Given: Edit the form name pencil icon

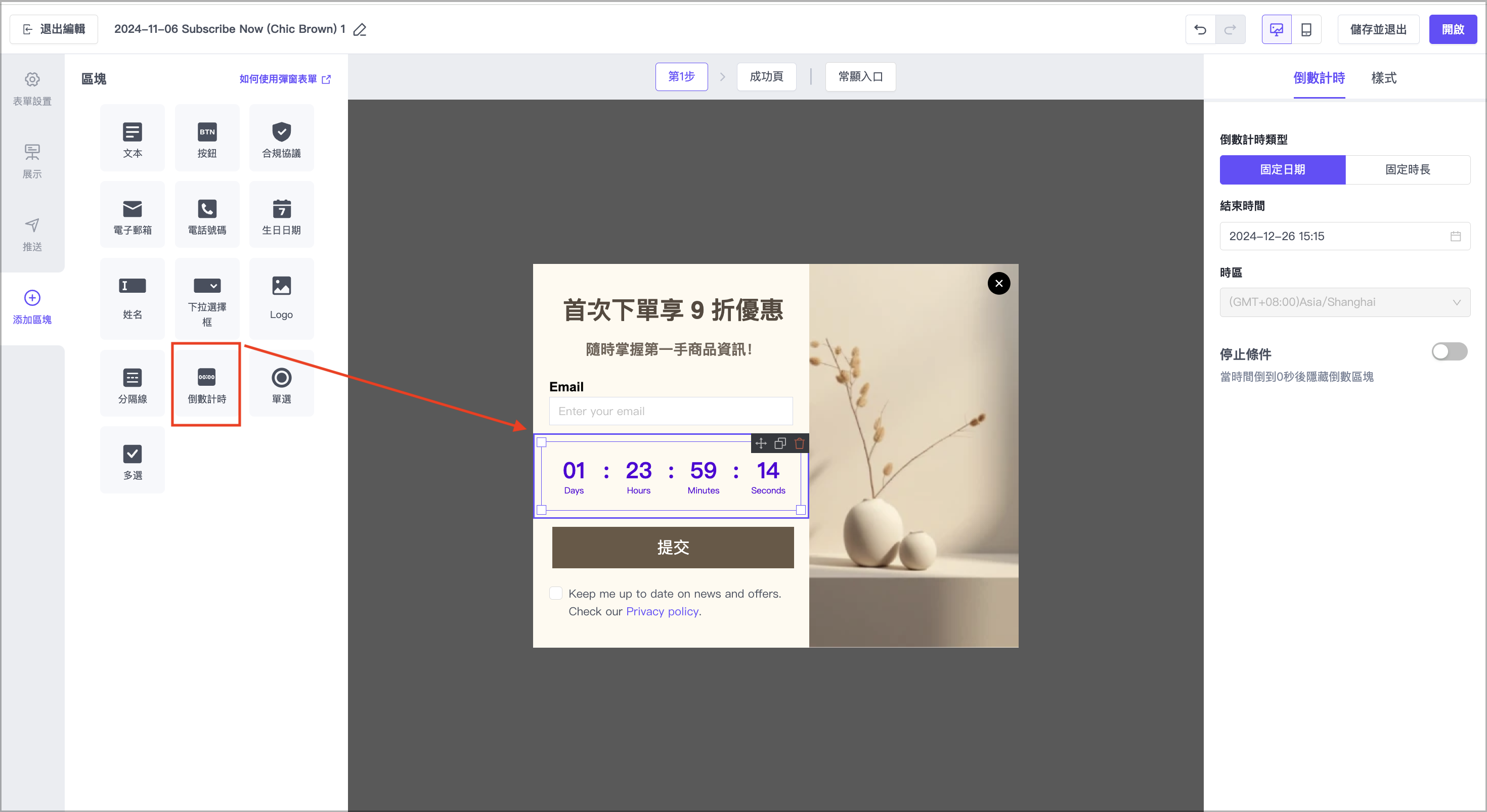Looking at the screenshot, I should click(360, 29).
